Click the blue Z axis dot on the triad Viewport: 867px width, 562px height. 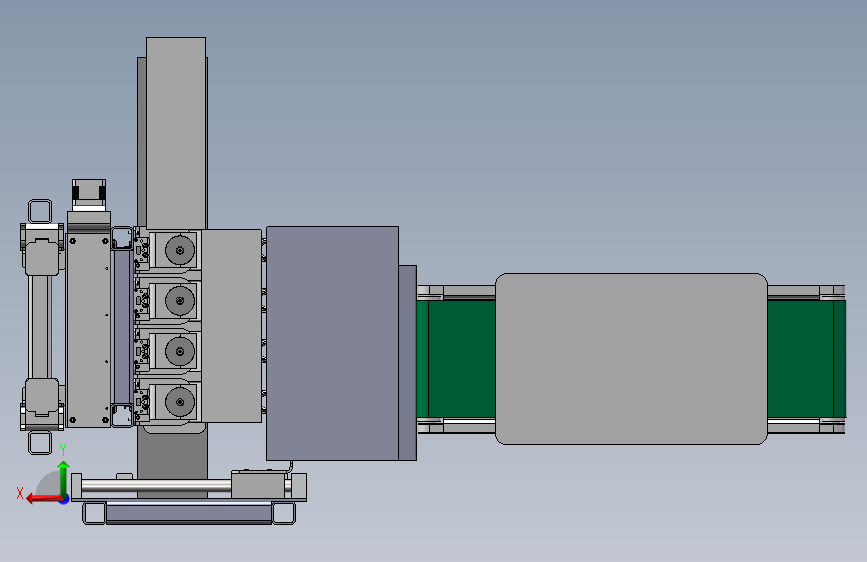[65, 500]
